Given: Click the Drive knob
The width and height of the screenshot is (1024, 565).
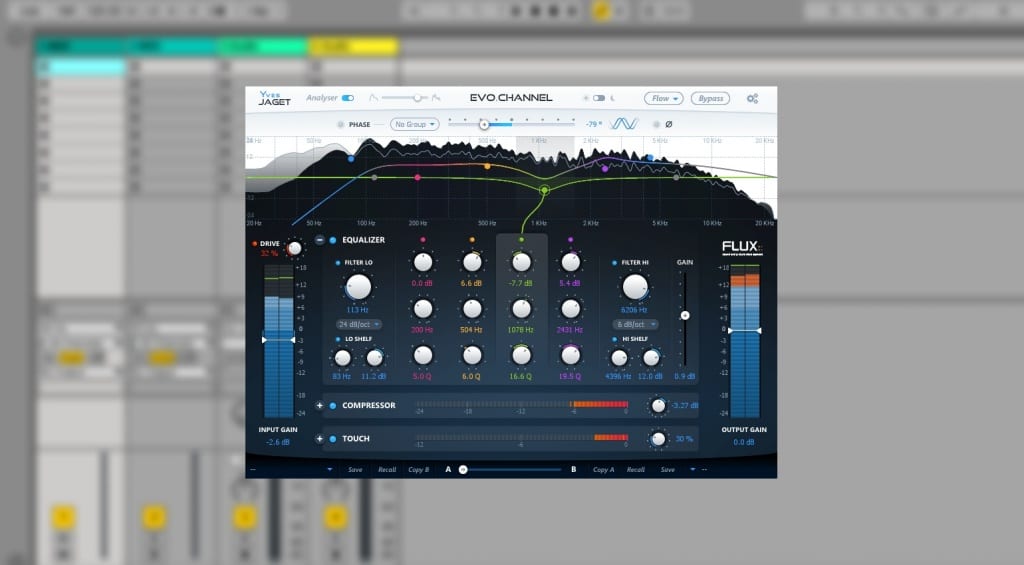Looking at the screenshot, I should coord(295,248).
